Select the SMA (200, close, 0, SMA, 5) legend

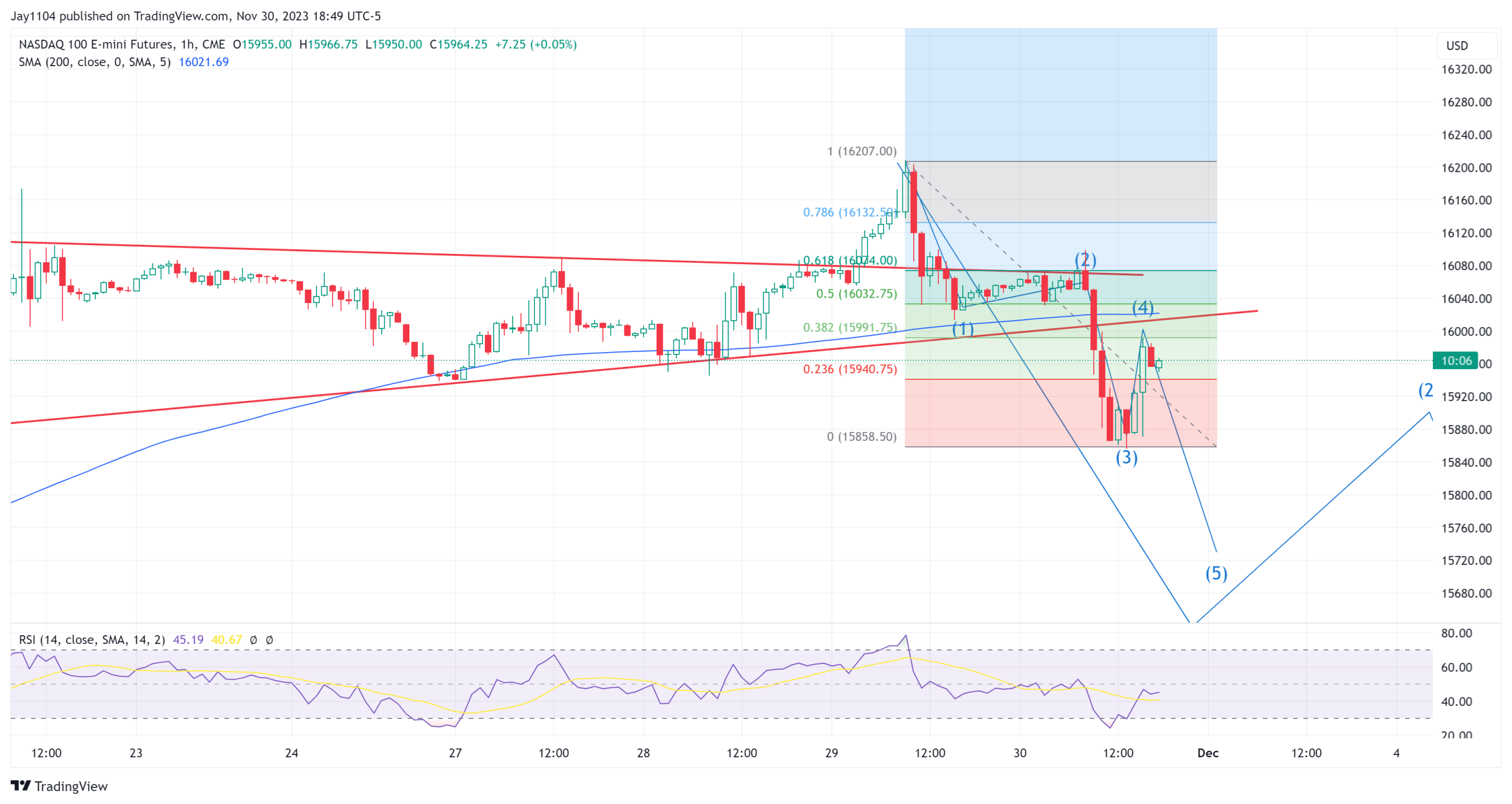(94, 62)
